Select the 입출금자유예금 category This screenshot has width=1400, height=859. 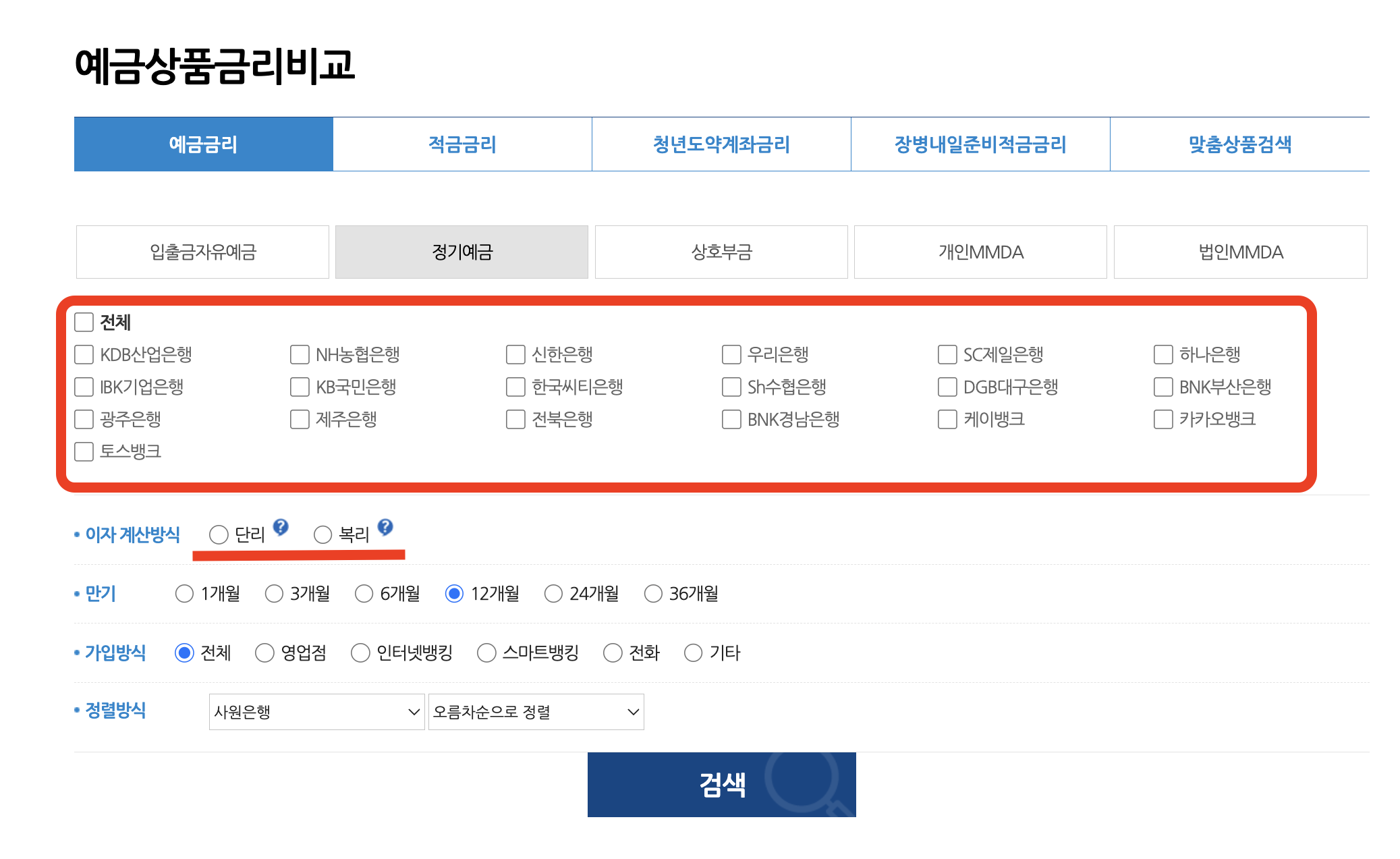(202, 252)
